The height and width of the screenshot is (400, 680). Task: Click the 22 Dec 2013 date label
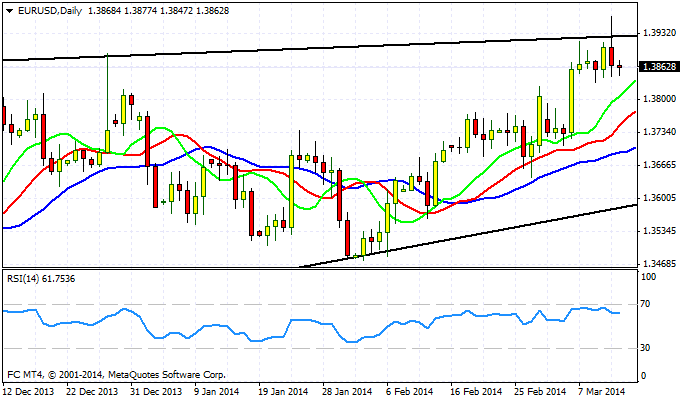(92, 392)
